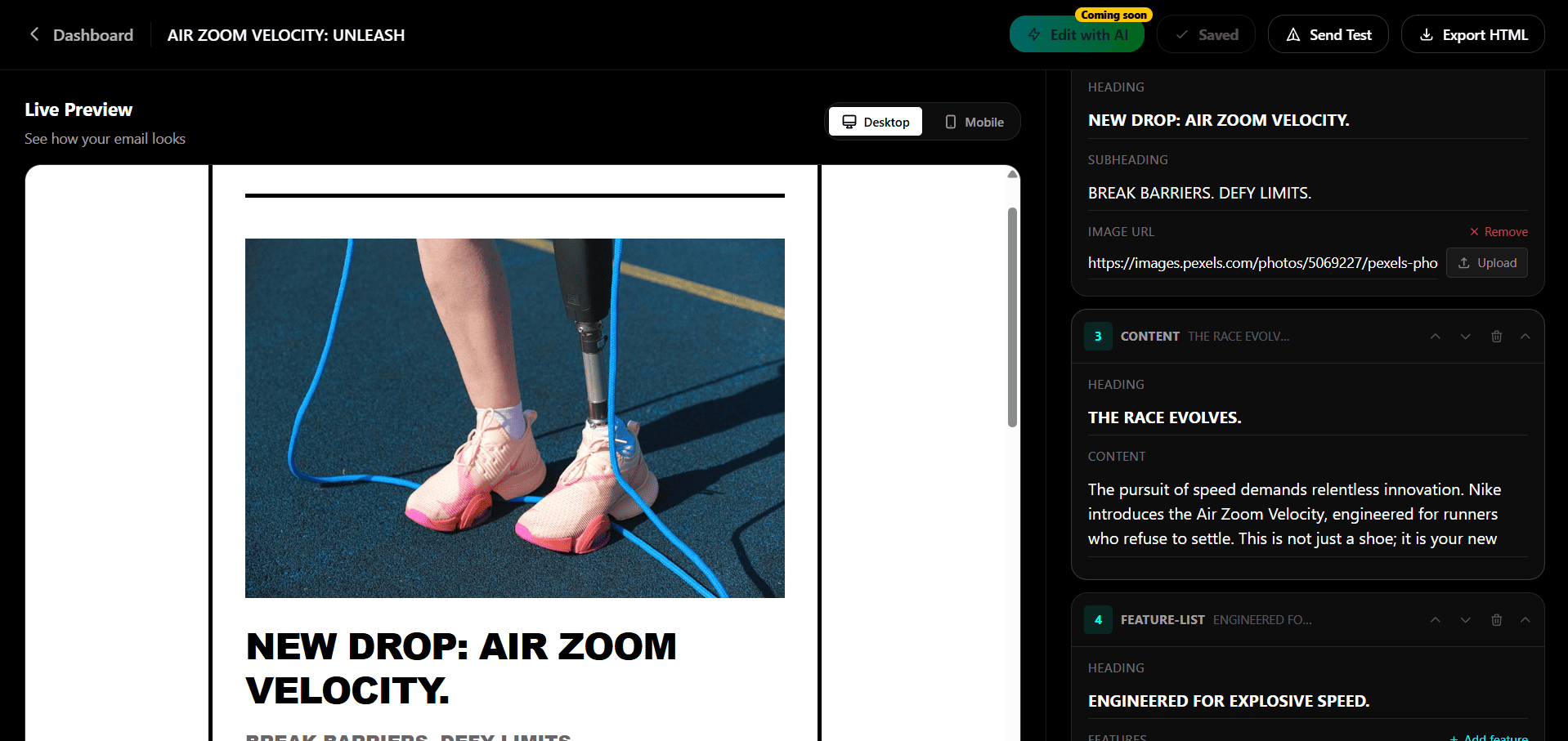The height and width of the screenshot is (741, 1568).
Task: Open the Dashboard page
Action: tap(92, 34)
